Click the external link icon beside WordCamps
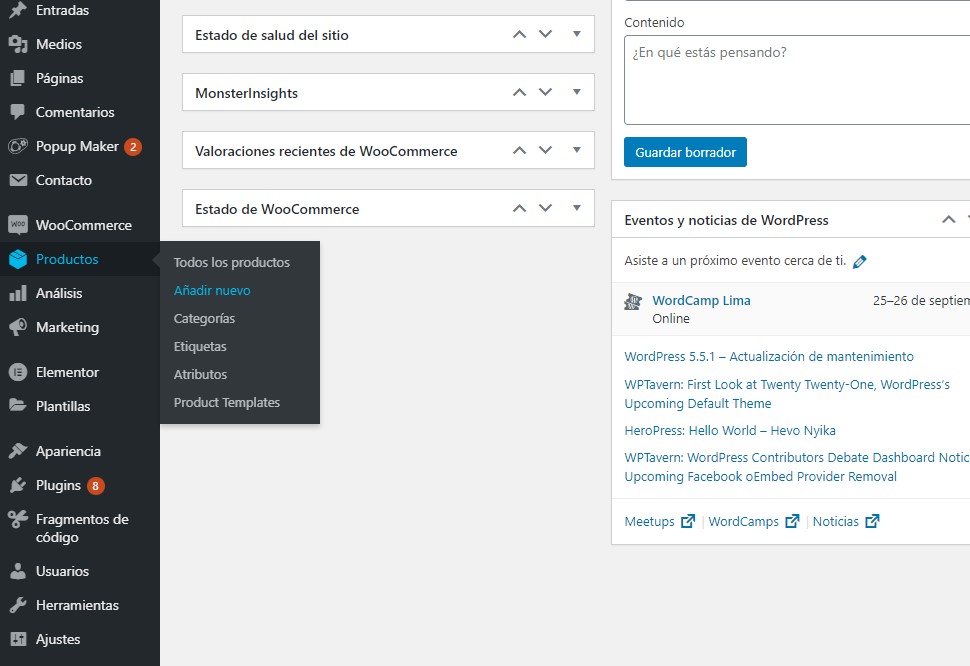This screenshot has width=970, height=666. pos(792,521)
